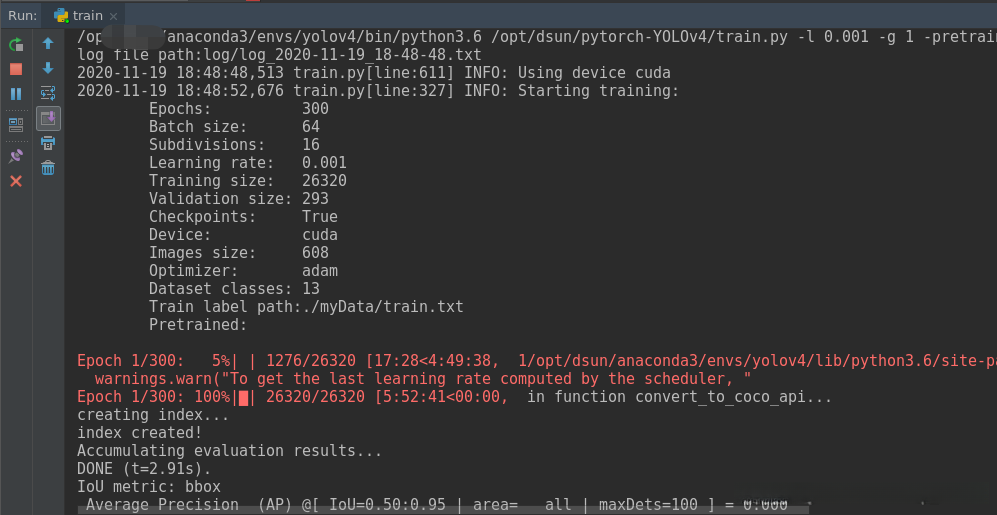Close the Run panel with red X
The image size is (997, 515).
point(16,181)
